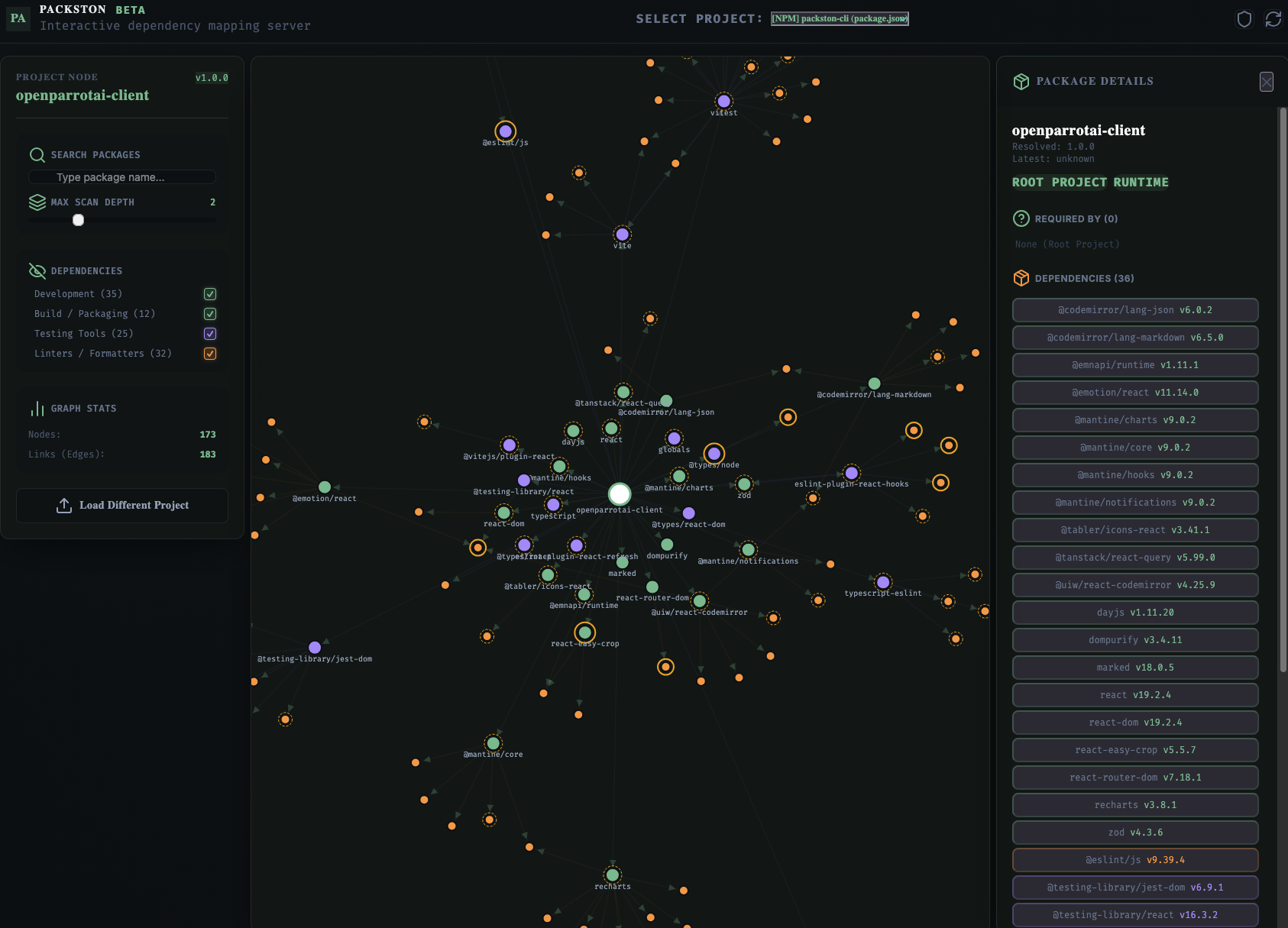Screen dimensions: 1288x928
Task: Click the magnifier Search Packages icon
Action: pos(37,155)
